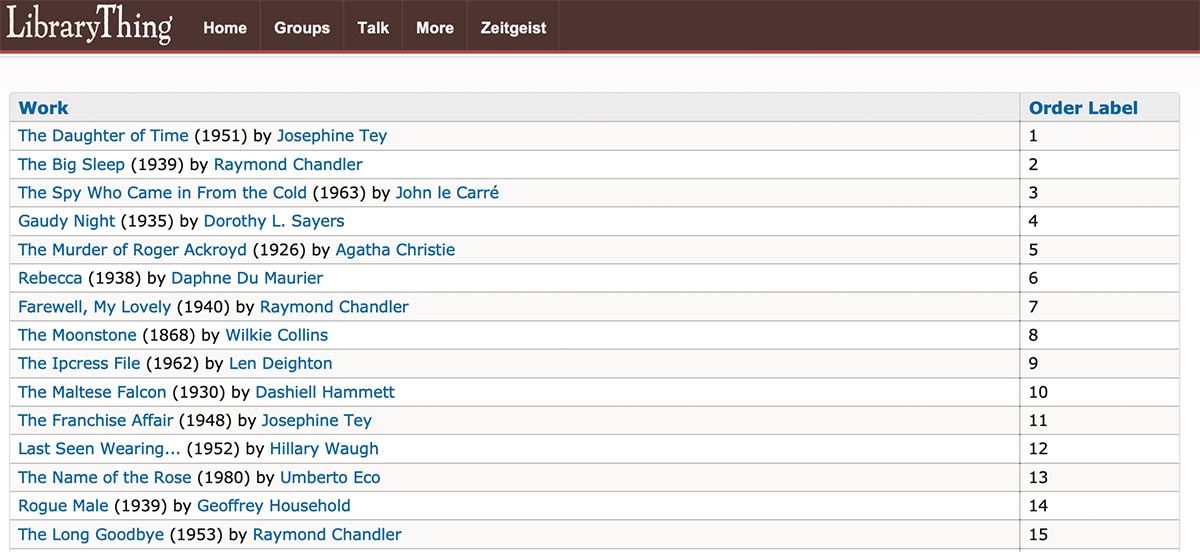View author Wilkie Collins
This screenshot has width=1200, height=552.
point(277,335)
